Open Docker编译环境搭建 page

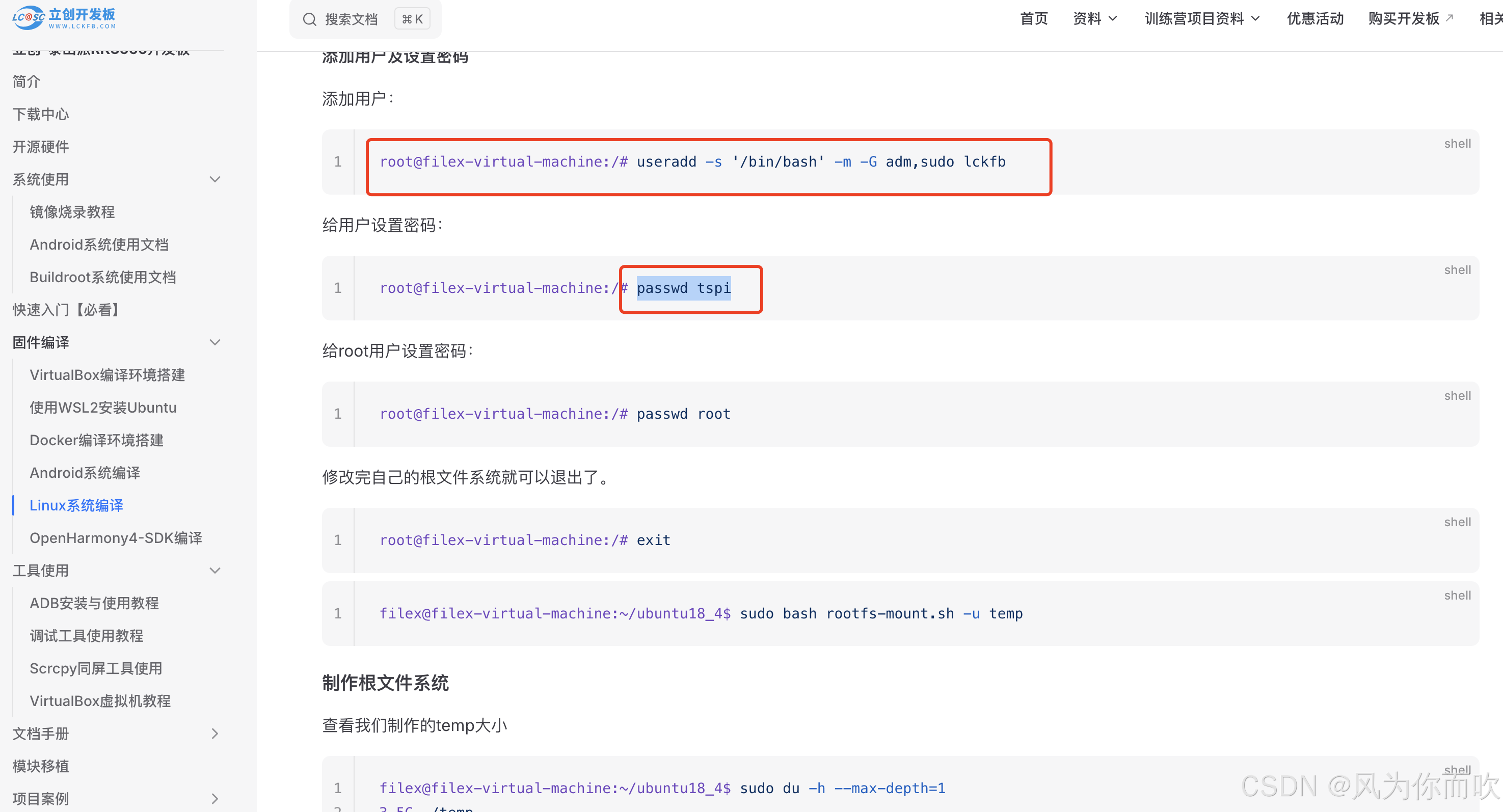pyautogui.click(x=97, y=441)
